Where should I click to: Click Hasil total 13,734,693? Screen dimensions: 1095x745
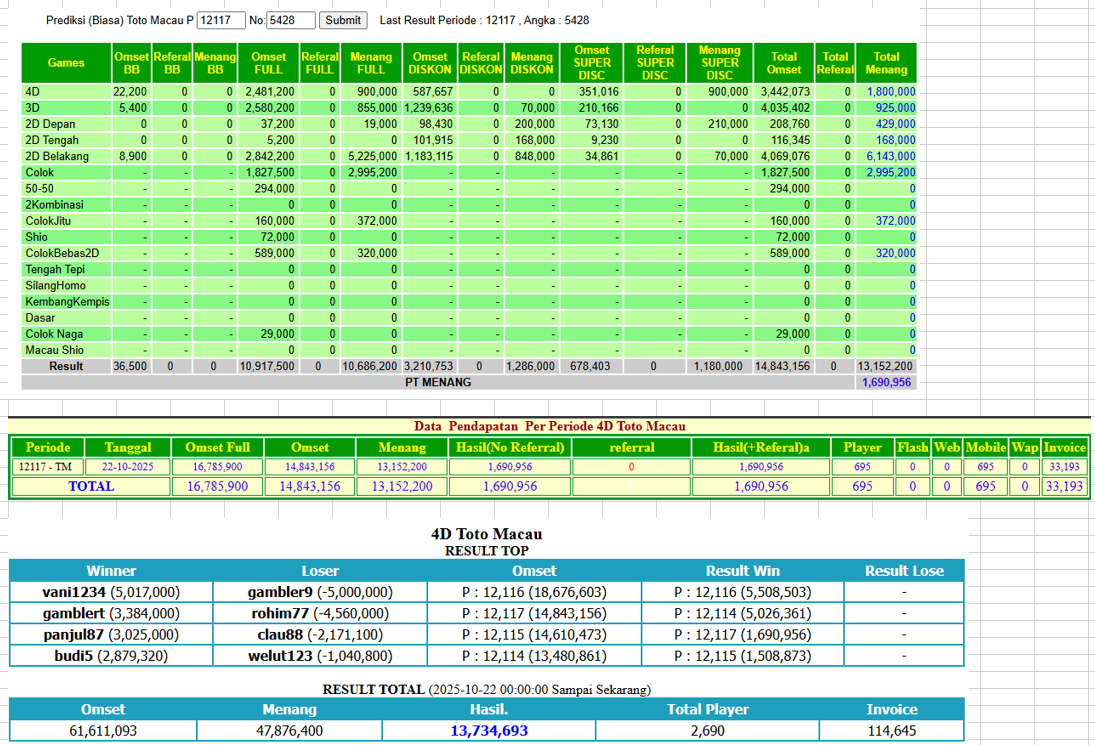point(489,730)
